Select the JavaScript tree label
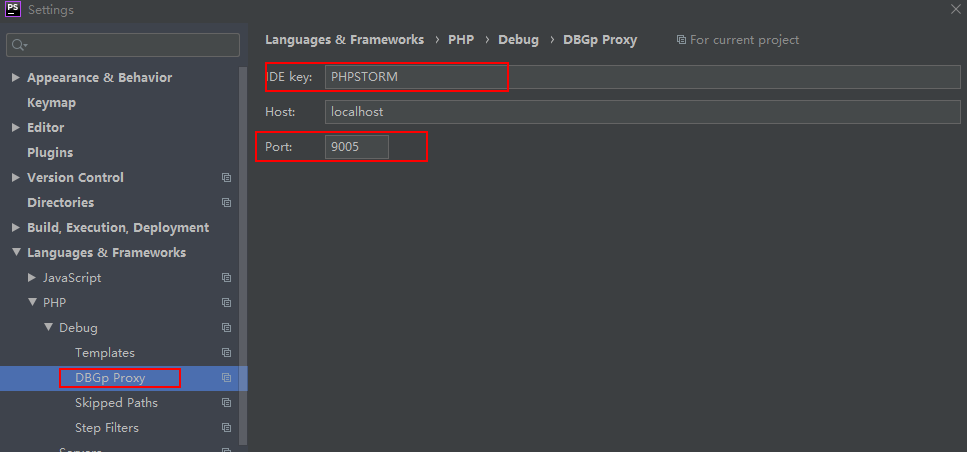 72,277
